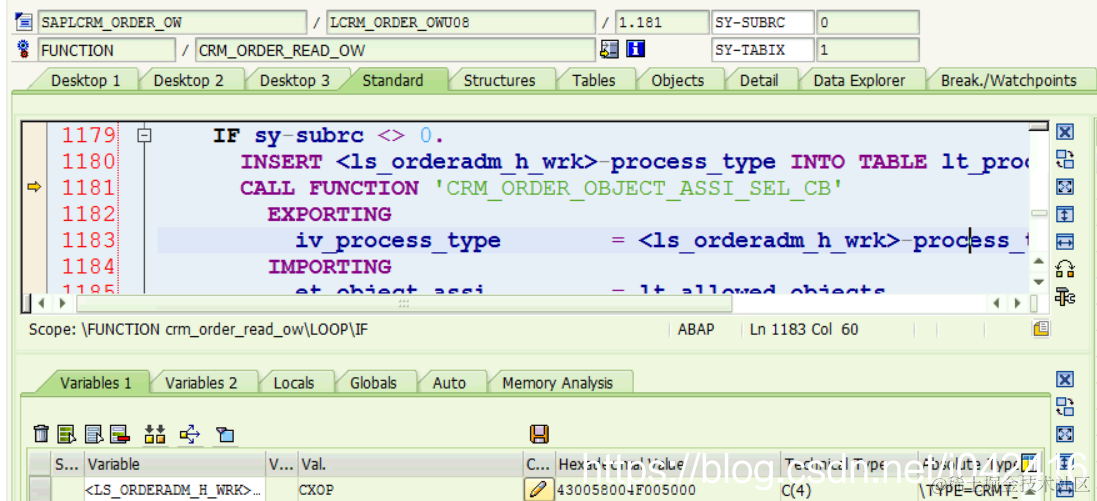Open the Data Explorer tab
The width and height of the screenshot is (1097, 501).
(859, 80)
